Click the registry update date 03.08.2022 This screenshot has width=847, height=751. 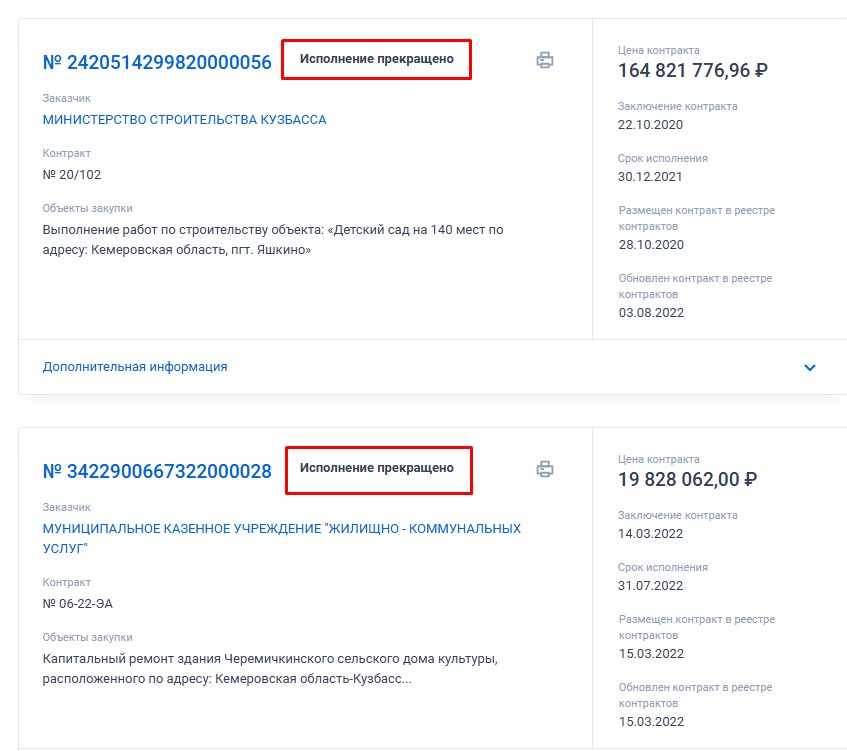coord(651,313)
